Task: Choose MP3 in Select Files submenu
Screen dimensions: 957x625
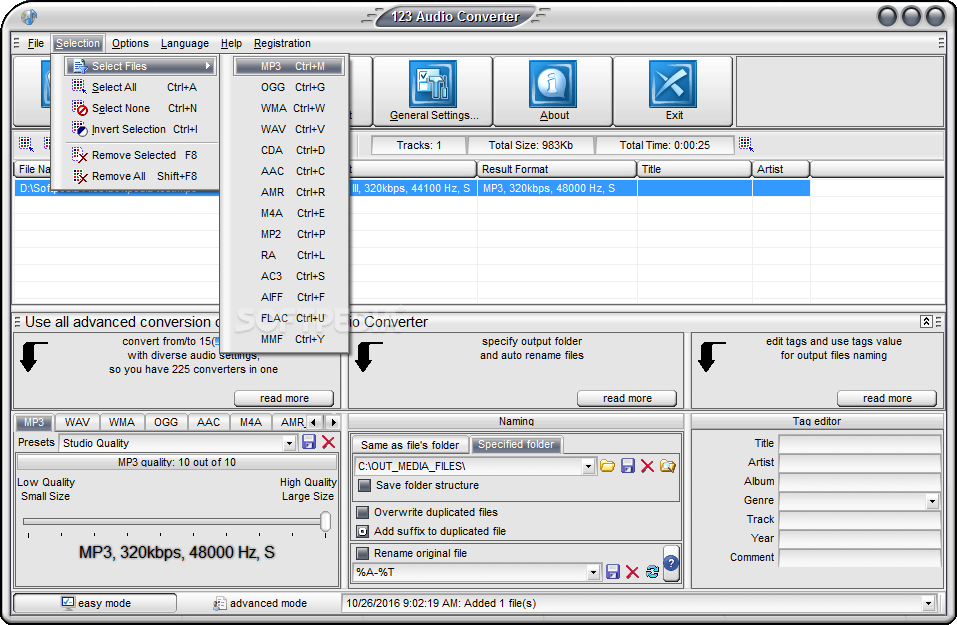Action: [289, 66]
